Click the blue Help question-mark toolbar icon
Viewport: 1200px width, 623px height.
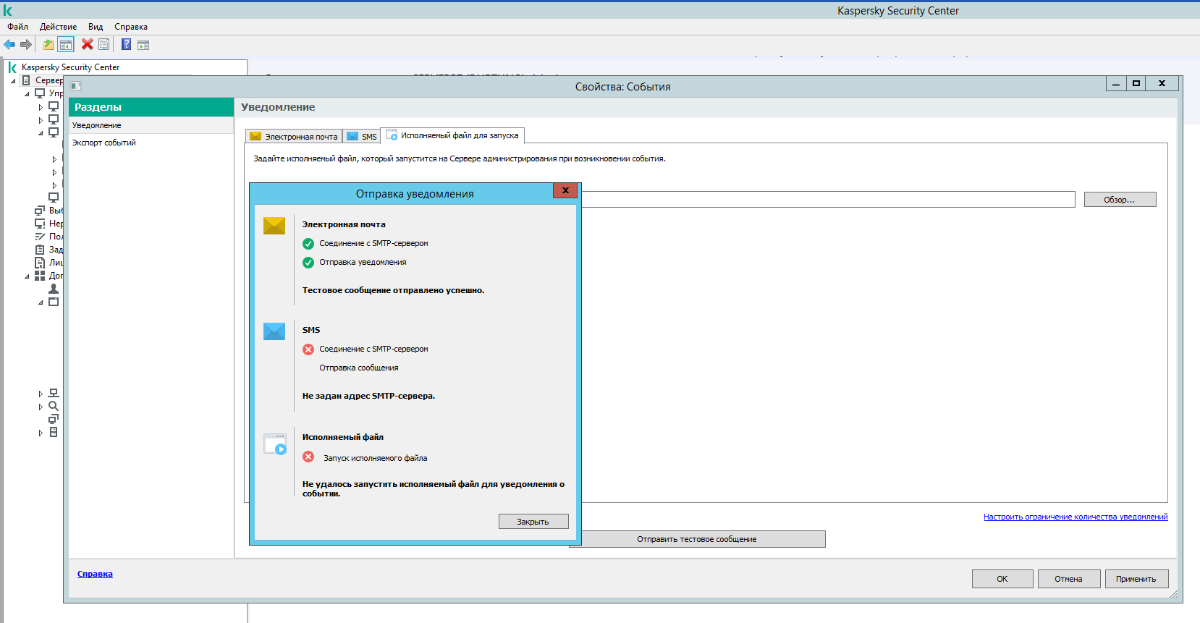tap(127, 44)
